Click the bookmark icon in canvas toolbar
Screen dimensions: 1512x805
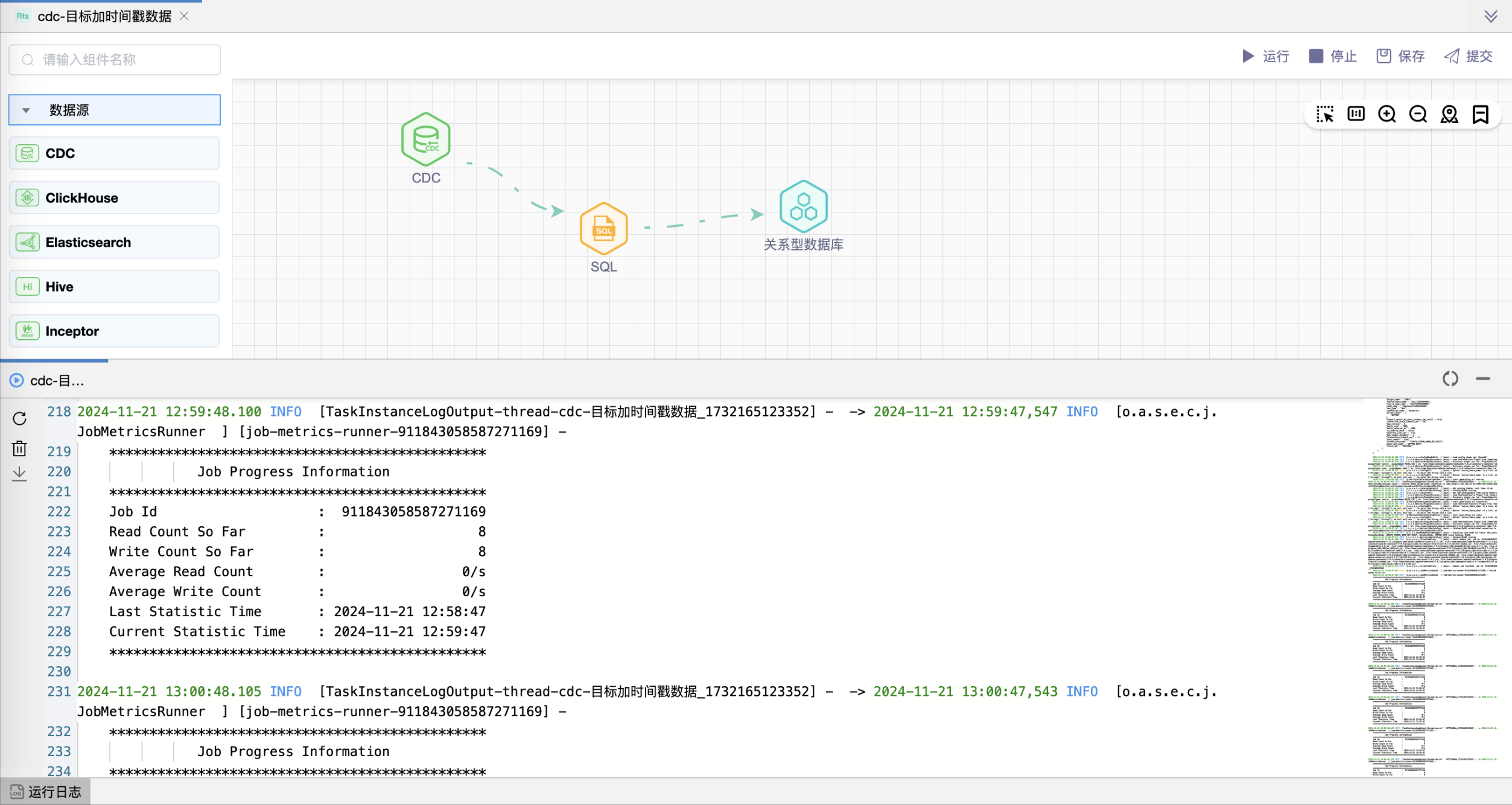coord(1481,114)
